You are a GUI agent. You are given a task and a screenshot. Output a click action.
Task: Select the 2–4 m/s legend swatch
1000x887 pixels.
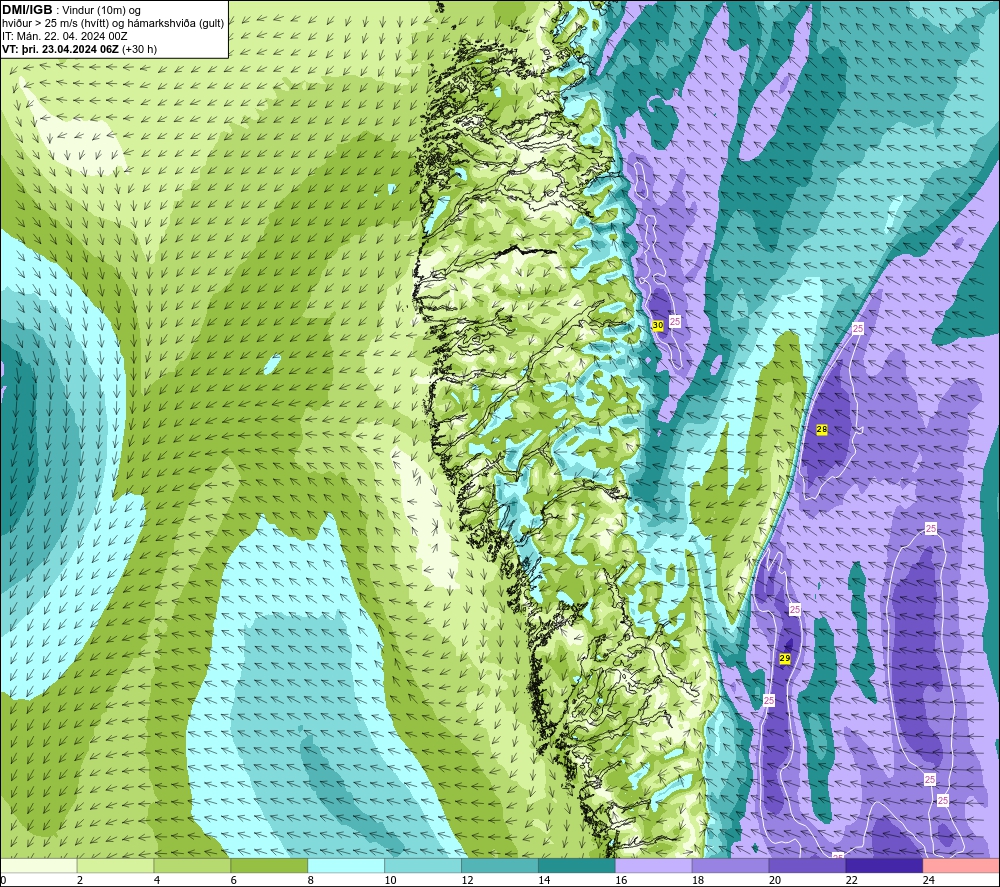[115, 865]
